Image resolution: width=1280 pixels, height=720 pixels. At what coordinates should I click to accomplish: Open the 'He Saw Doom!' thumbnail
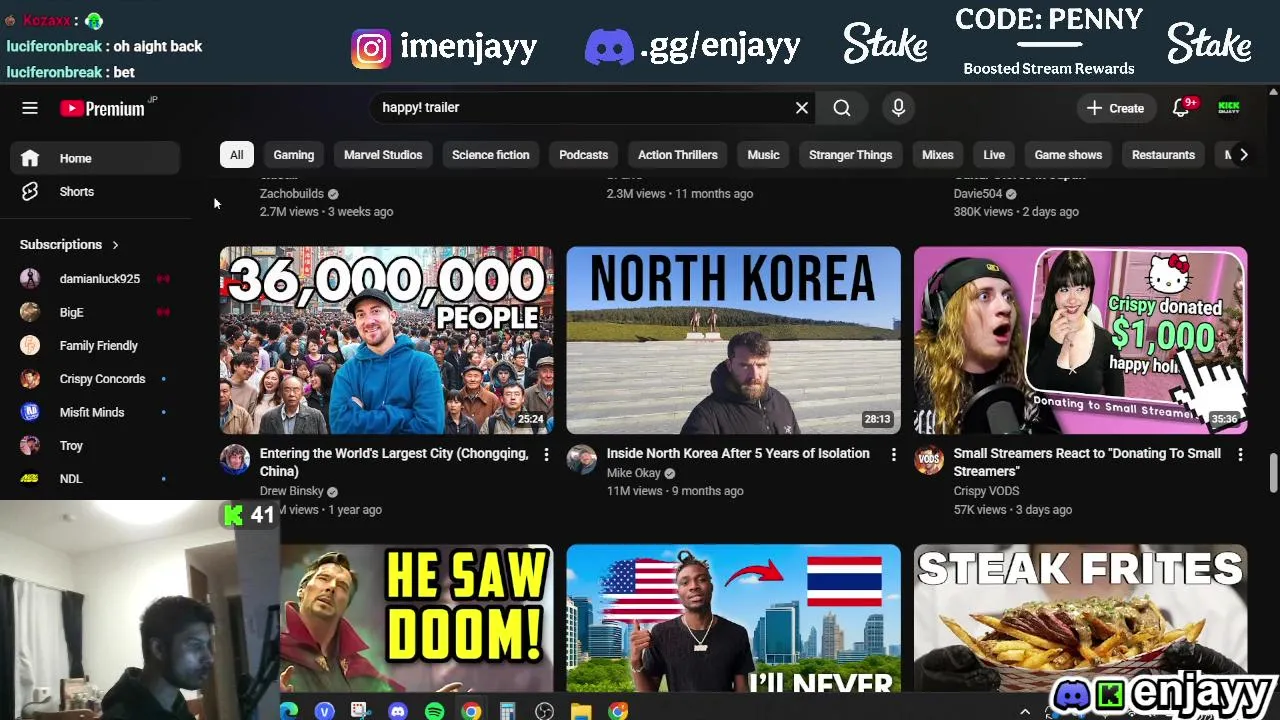pos(416,618)
